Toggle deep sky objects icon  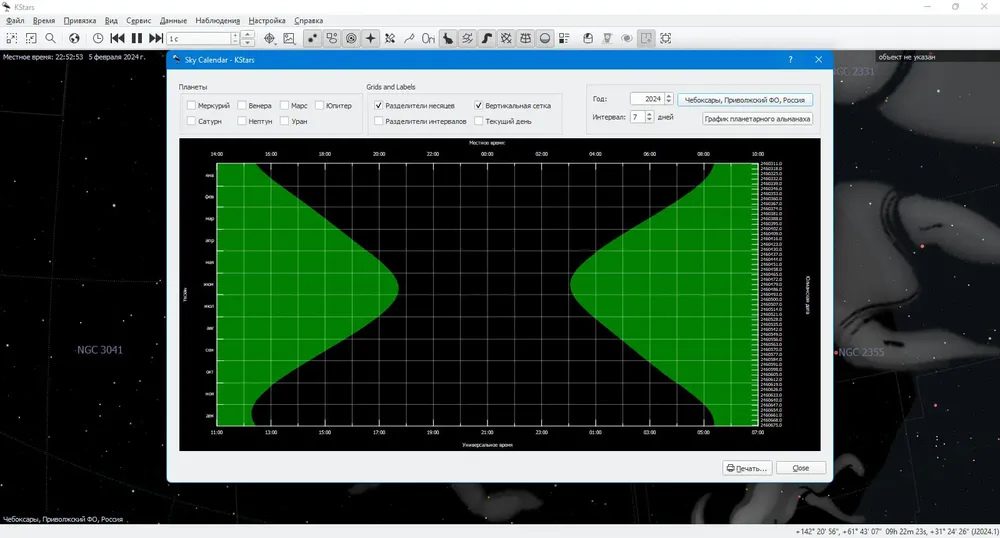[x=332, y=38]
